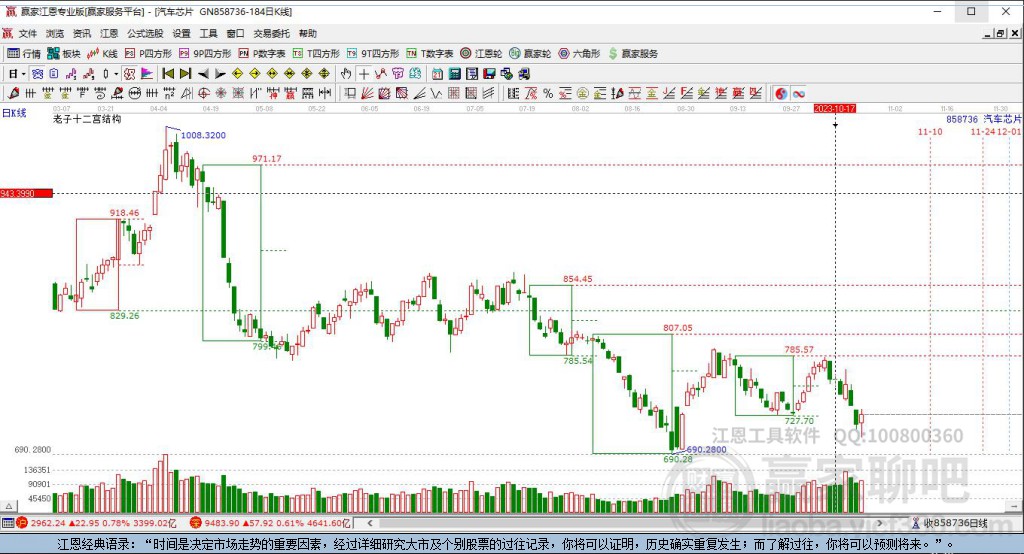Open the 设置 menu
1024x554 pixels.
[182, 33]
